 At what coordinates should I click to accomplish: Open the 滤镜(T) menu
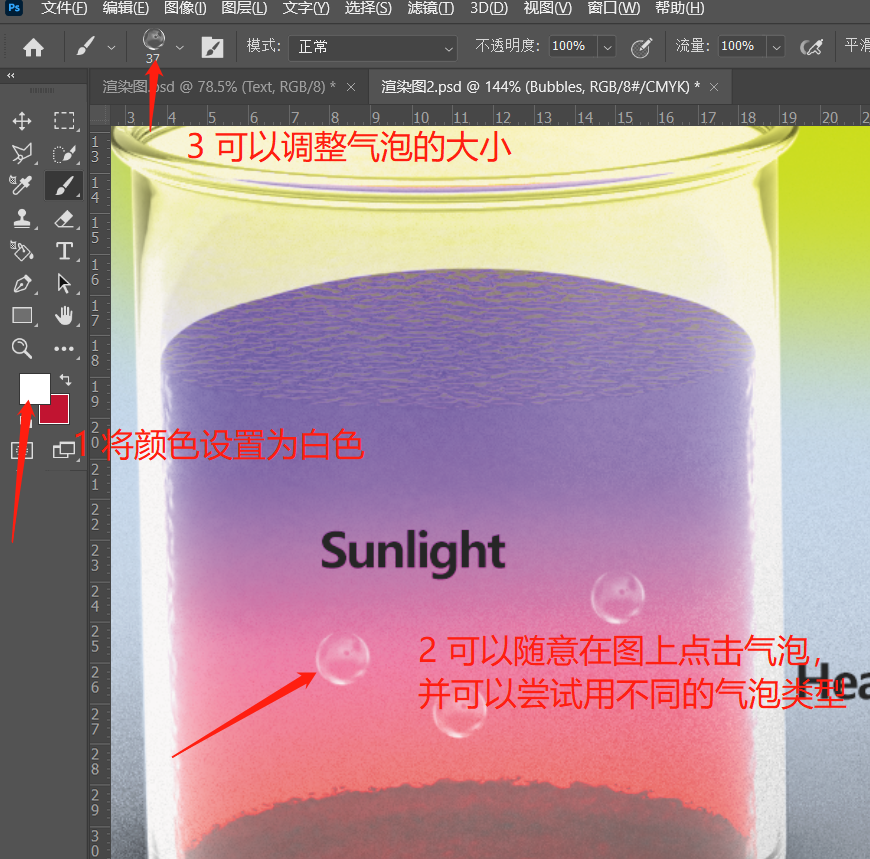431,8
